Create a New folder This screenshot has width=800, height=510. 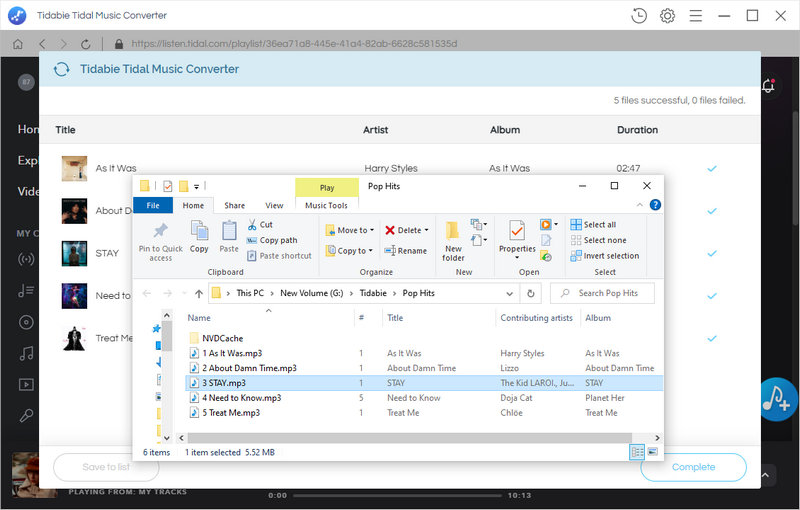(x=453, y=241)
